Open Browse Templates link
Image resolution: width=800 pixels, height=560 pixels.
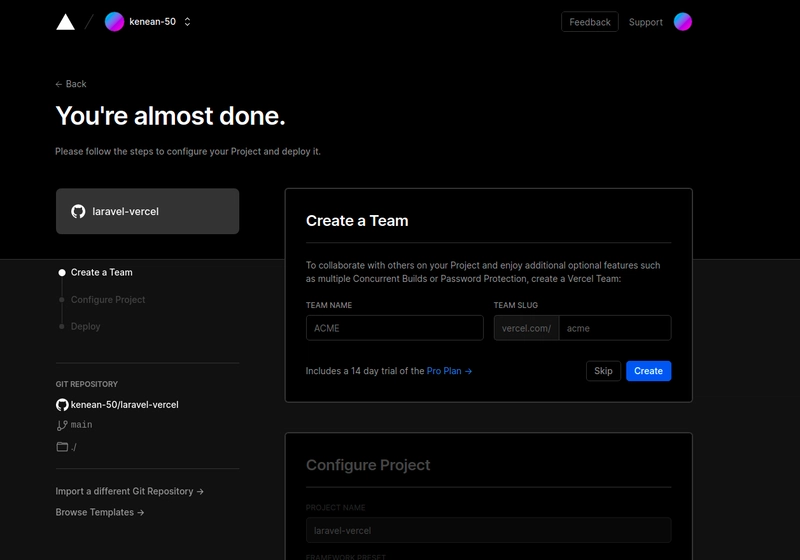(100, 512)
